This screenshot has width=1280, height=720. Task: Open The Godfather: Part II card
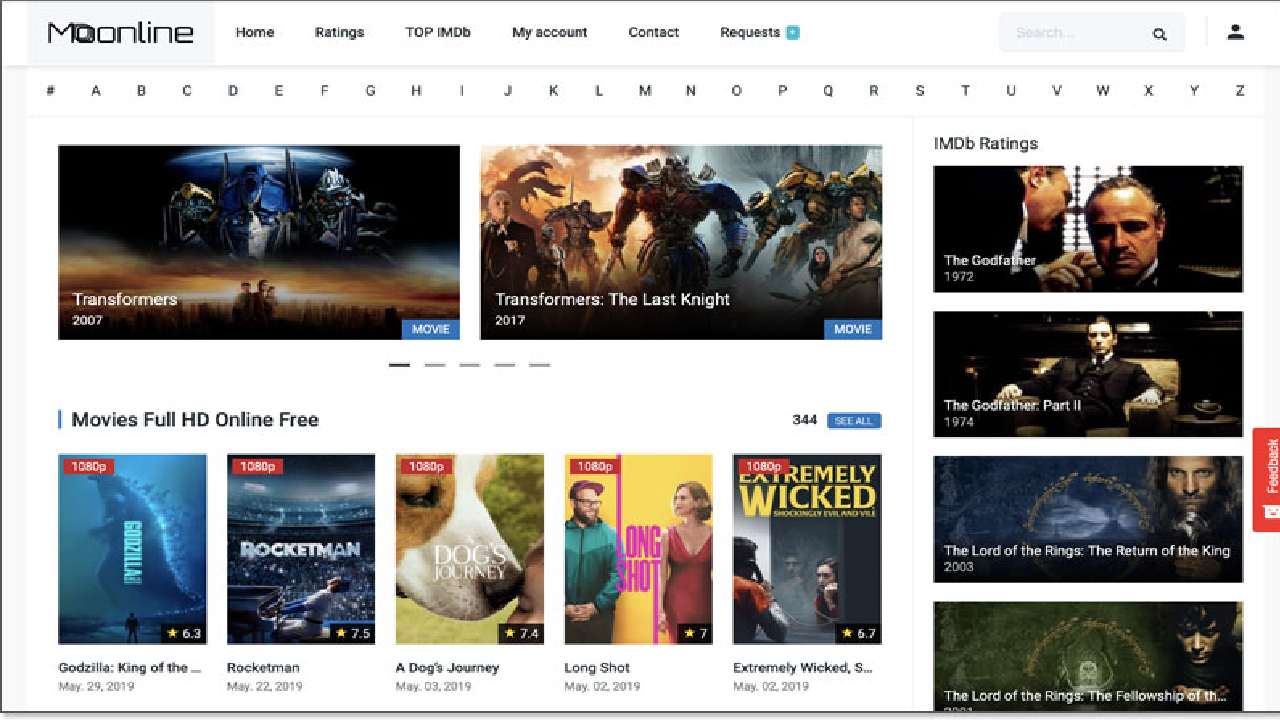tap(1088, 374)
